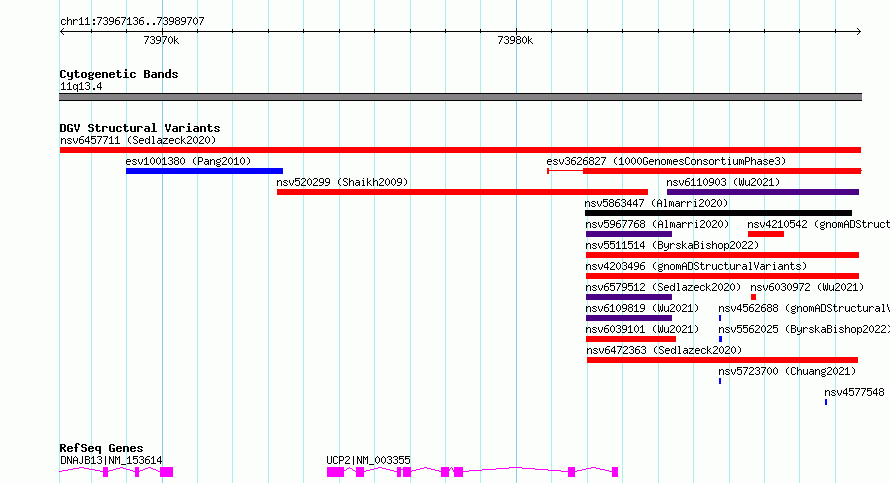
Task: Select nsv5863447 (Almarri2020) variant label
Action: [x=656, y=203]
